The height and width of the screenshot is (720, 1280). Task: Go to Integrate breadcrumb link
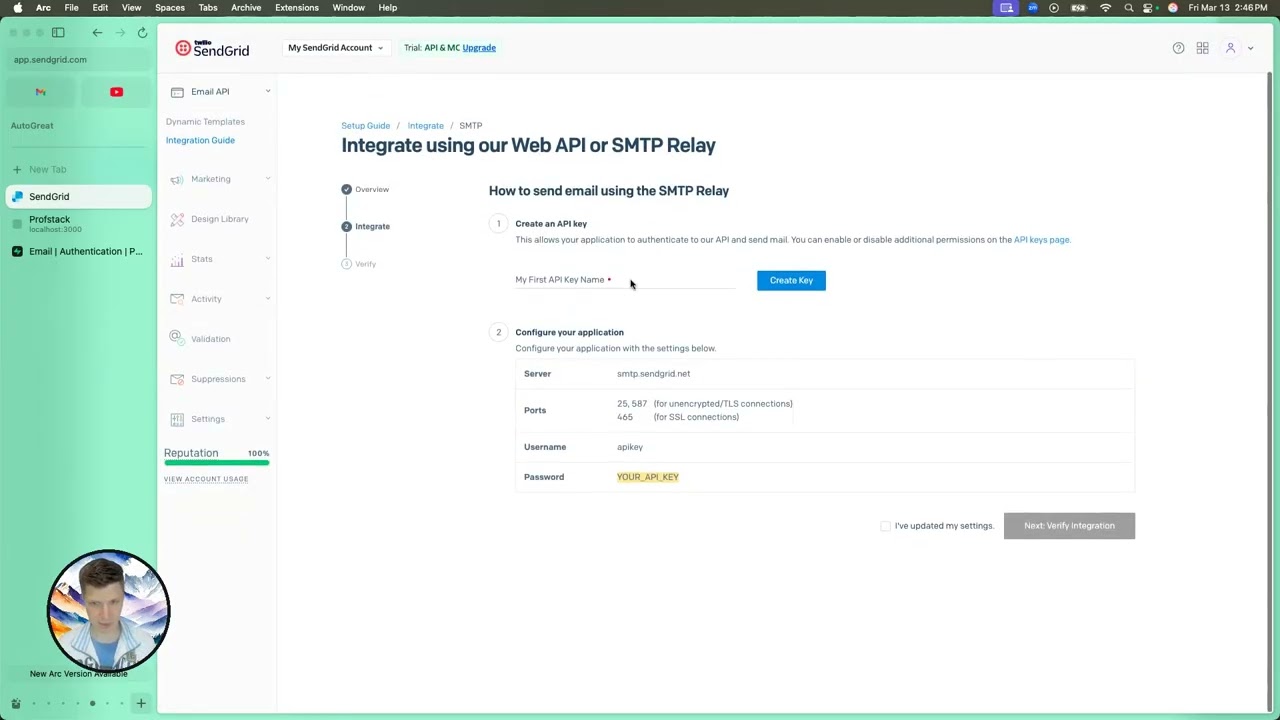click(426, 126)
